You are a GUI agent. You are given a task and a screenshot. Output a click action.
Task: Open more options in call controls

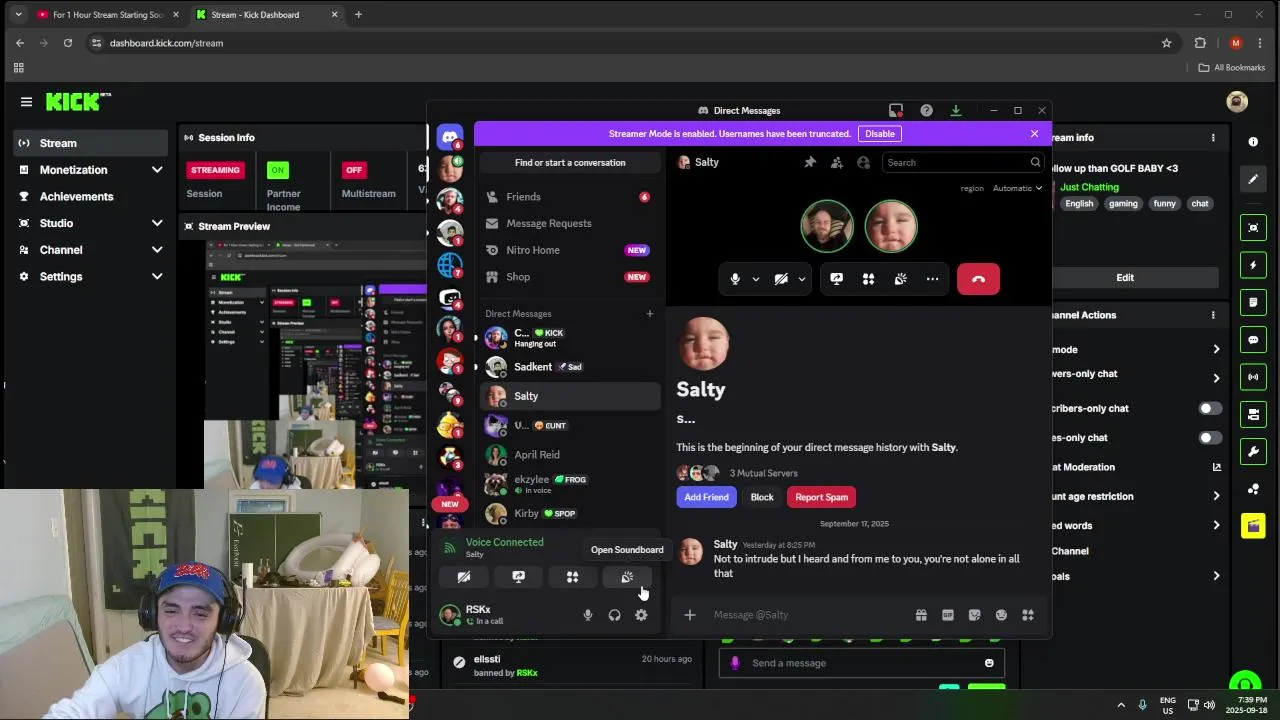point(932,279)
